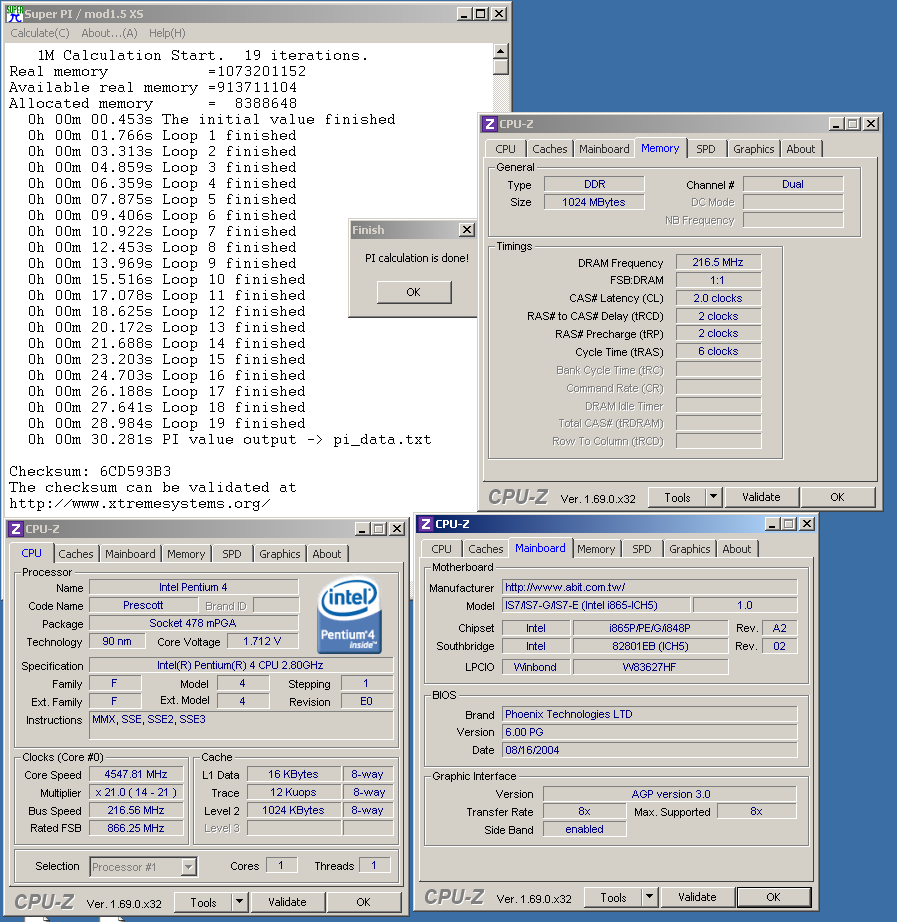Close the CPU-Z CPU window
897x922 pixels.
398,529
